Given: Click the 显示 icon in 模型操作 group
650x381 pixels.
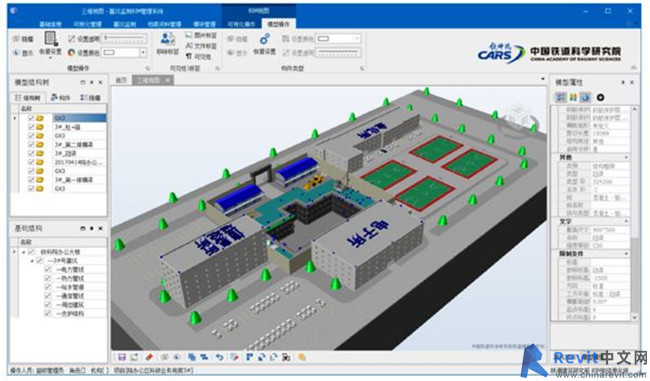Looking at the screenshot, I should (x=16, y=53).
